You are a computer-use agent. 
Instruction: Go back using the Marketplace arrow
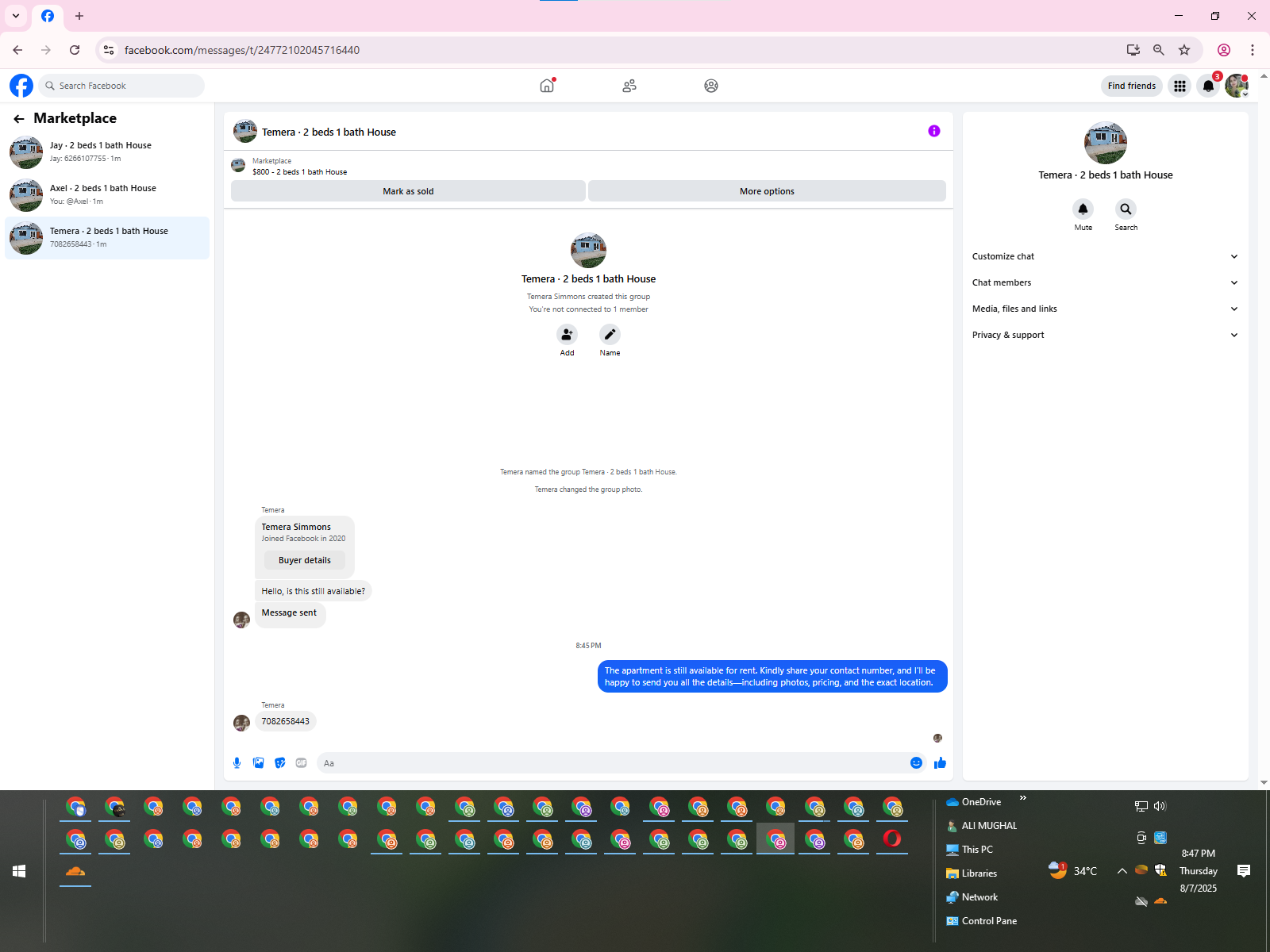click(19, 119)
